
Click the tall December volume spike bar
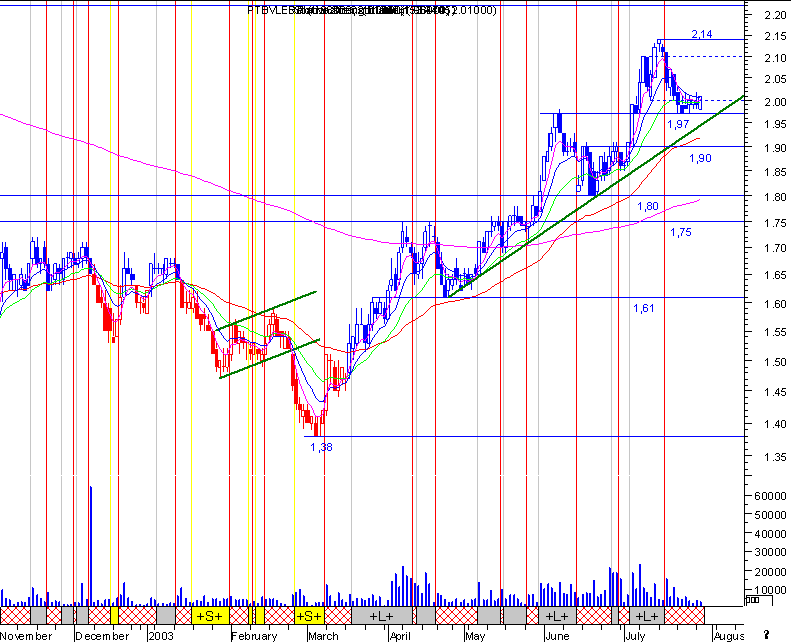point(91,546)
